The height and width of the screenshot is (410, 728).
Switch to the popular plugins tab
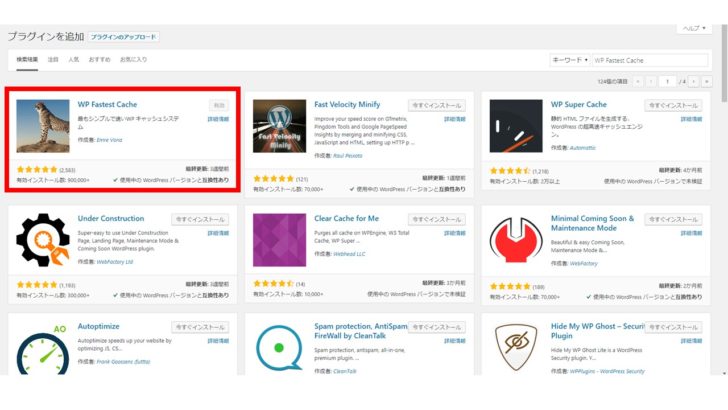(x=74, y=59)
